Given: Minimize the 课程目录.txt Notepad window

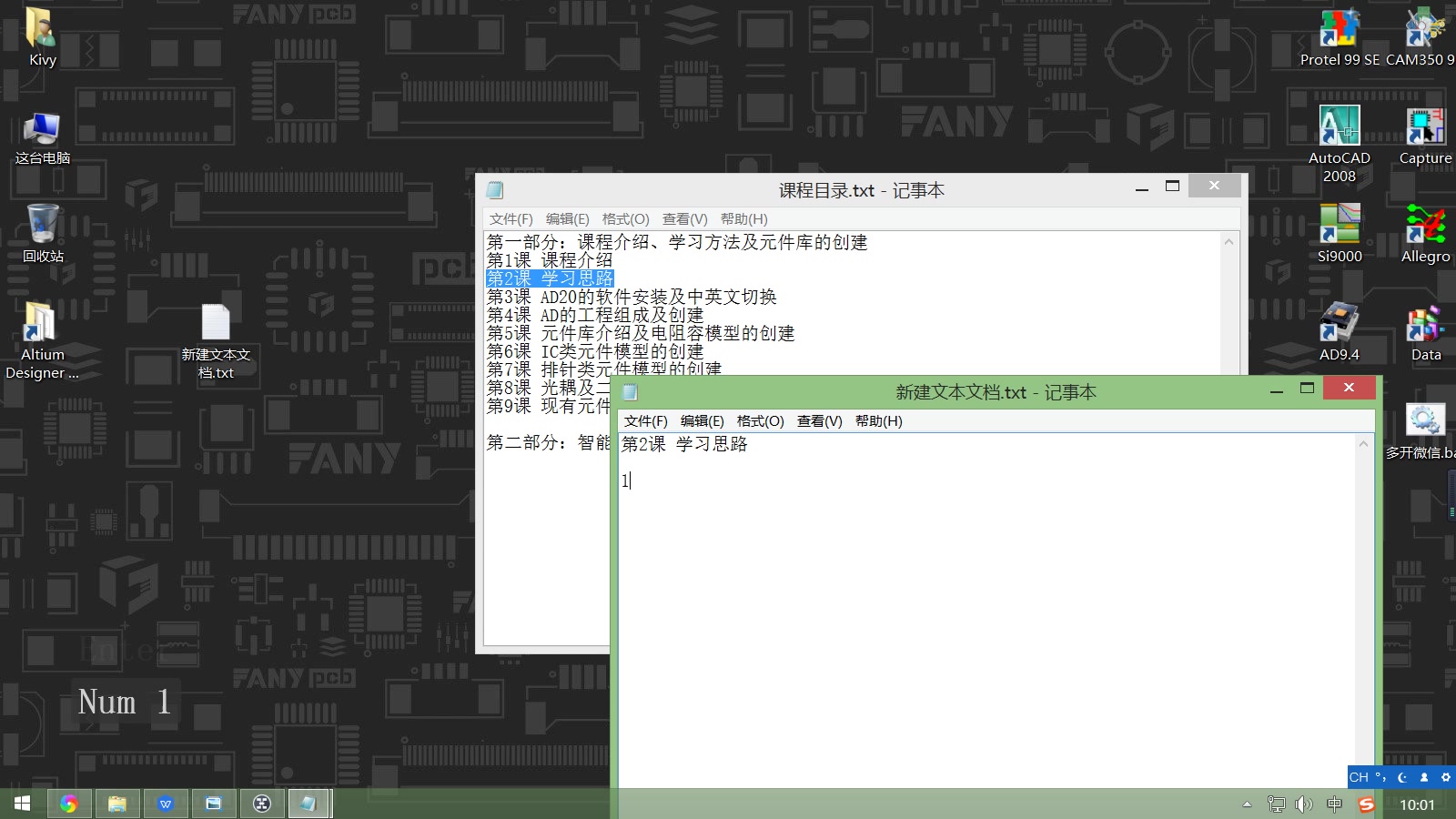Looking at the screenshot, I should tap(1142, 188).
